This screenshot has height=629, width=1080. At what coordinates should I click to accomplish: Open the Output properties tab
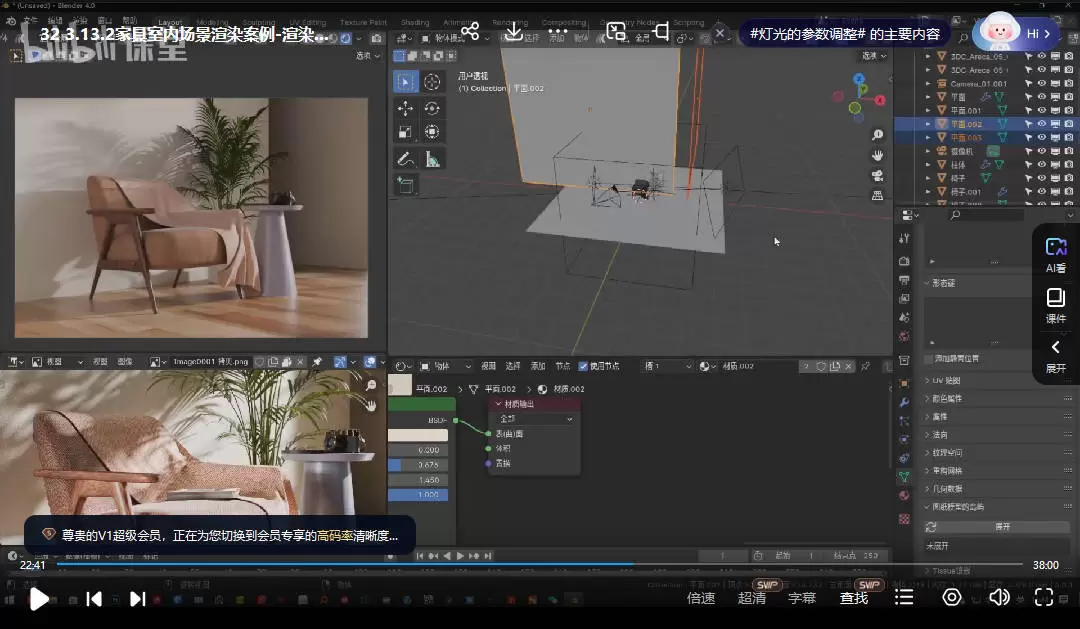pos(904,280)
